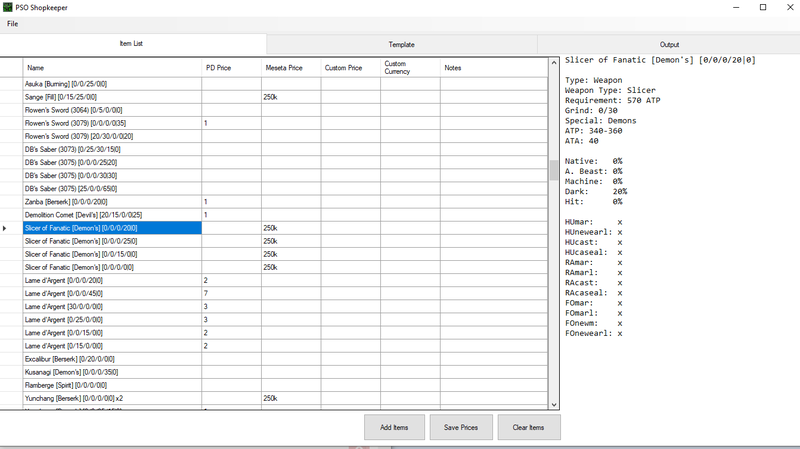800x449 pixels.
Task: Select Flowen's Sword (3064) [0/5/0/0|0]
Action: [x=112, y=110]
